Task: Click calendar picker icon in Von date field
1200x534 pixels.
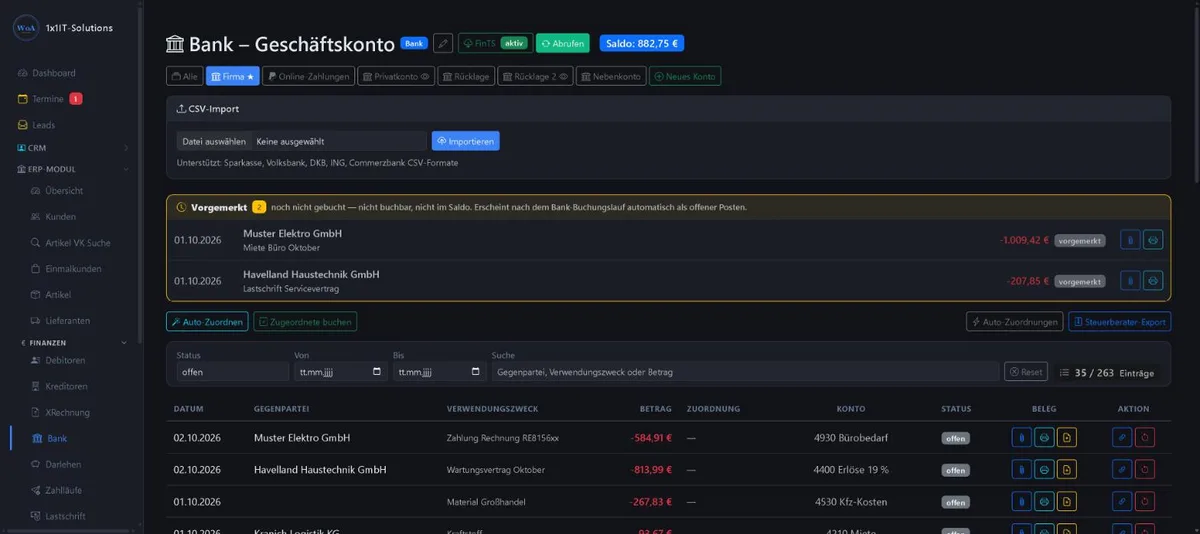Action: coord(377,372)
